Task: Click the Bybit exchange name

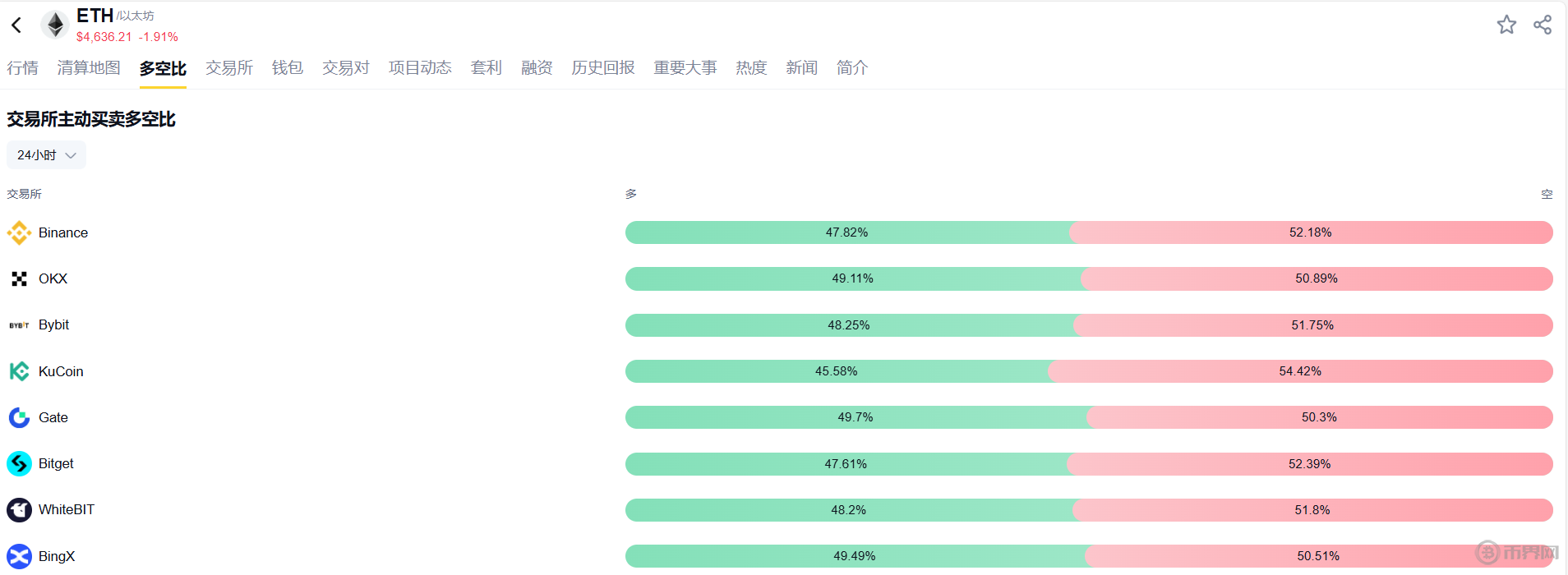Action: pos(54,325)
